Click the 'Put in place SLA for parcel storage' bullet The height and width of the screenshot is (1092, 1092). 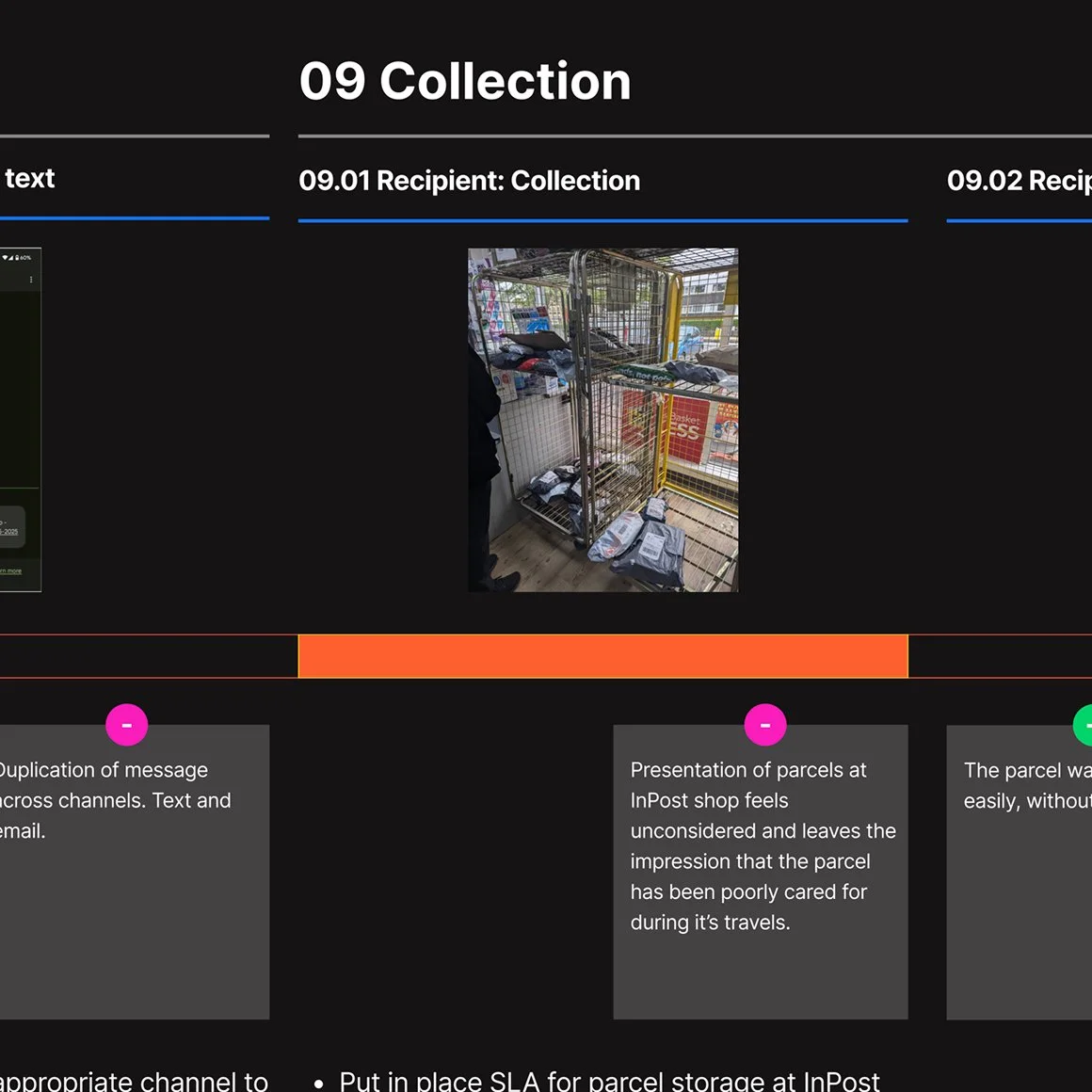pos(598,1081)
